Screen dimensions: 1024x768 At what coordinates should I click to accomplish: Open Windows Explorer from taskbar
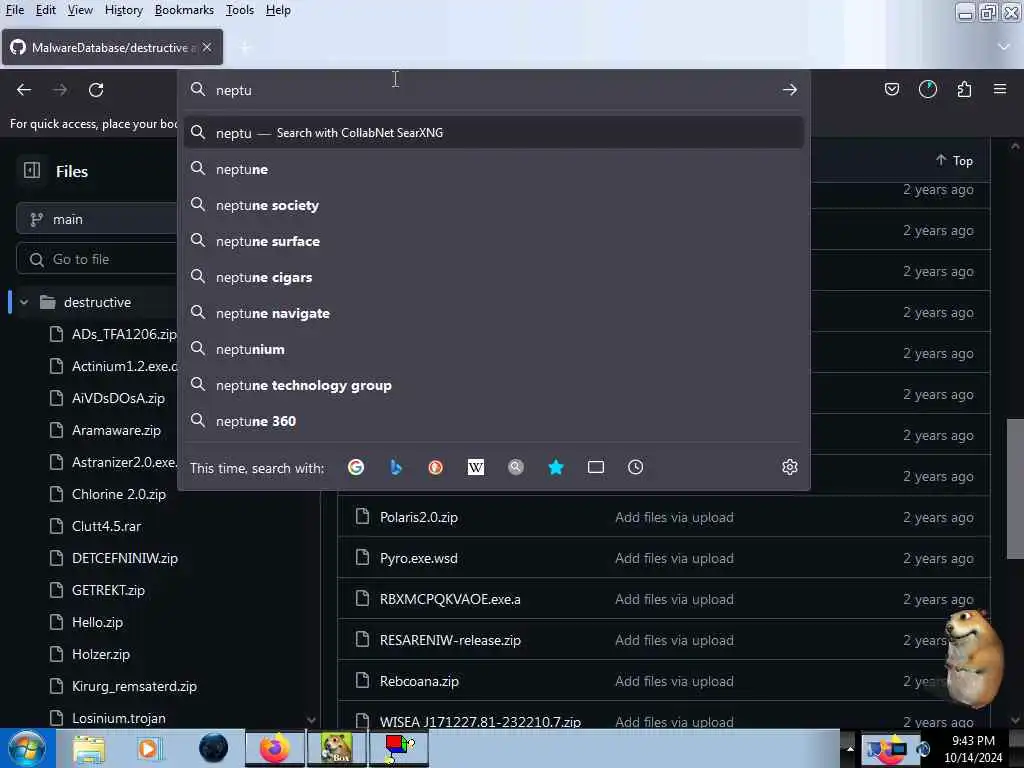[x=89, y=748]
